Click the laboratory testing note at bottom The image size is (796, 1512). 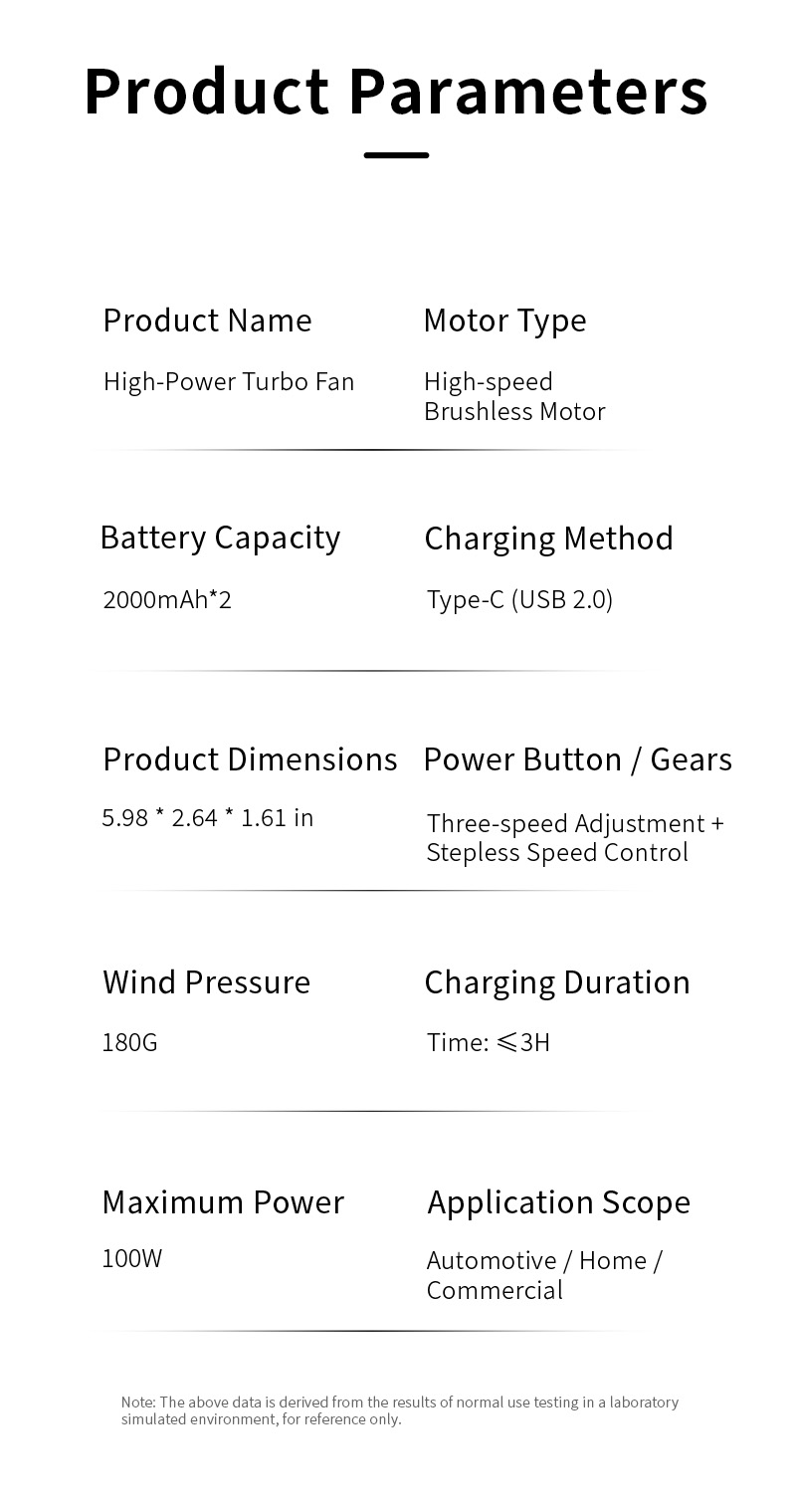[x=399, y=1410]
